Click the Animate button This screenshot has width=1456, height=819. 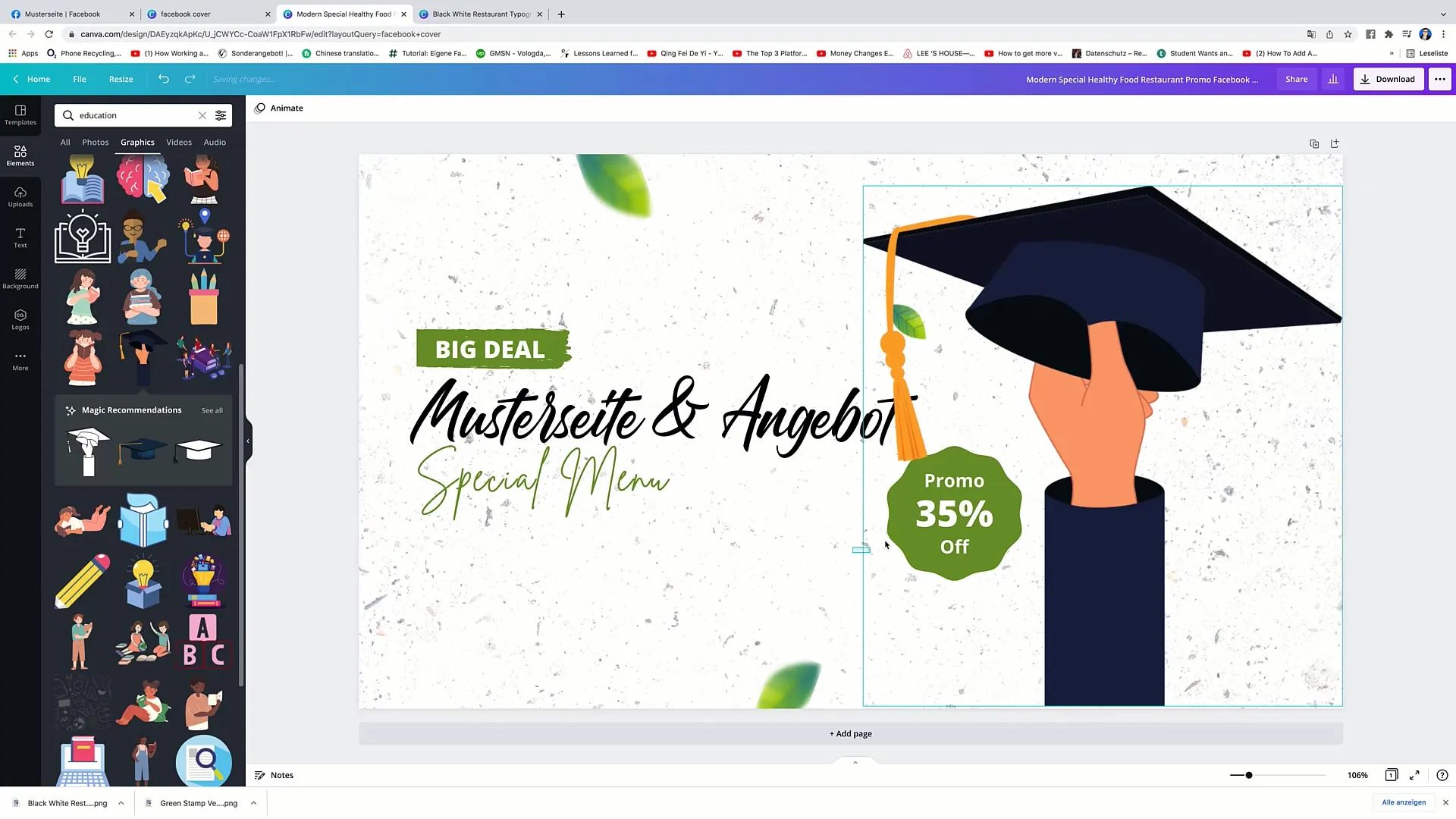click(279, 108)
